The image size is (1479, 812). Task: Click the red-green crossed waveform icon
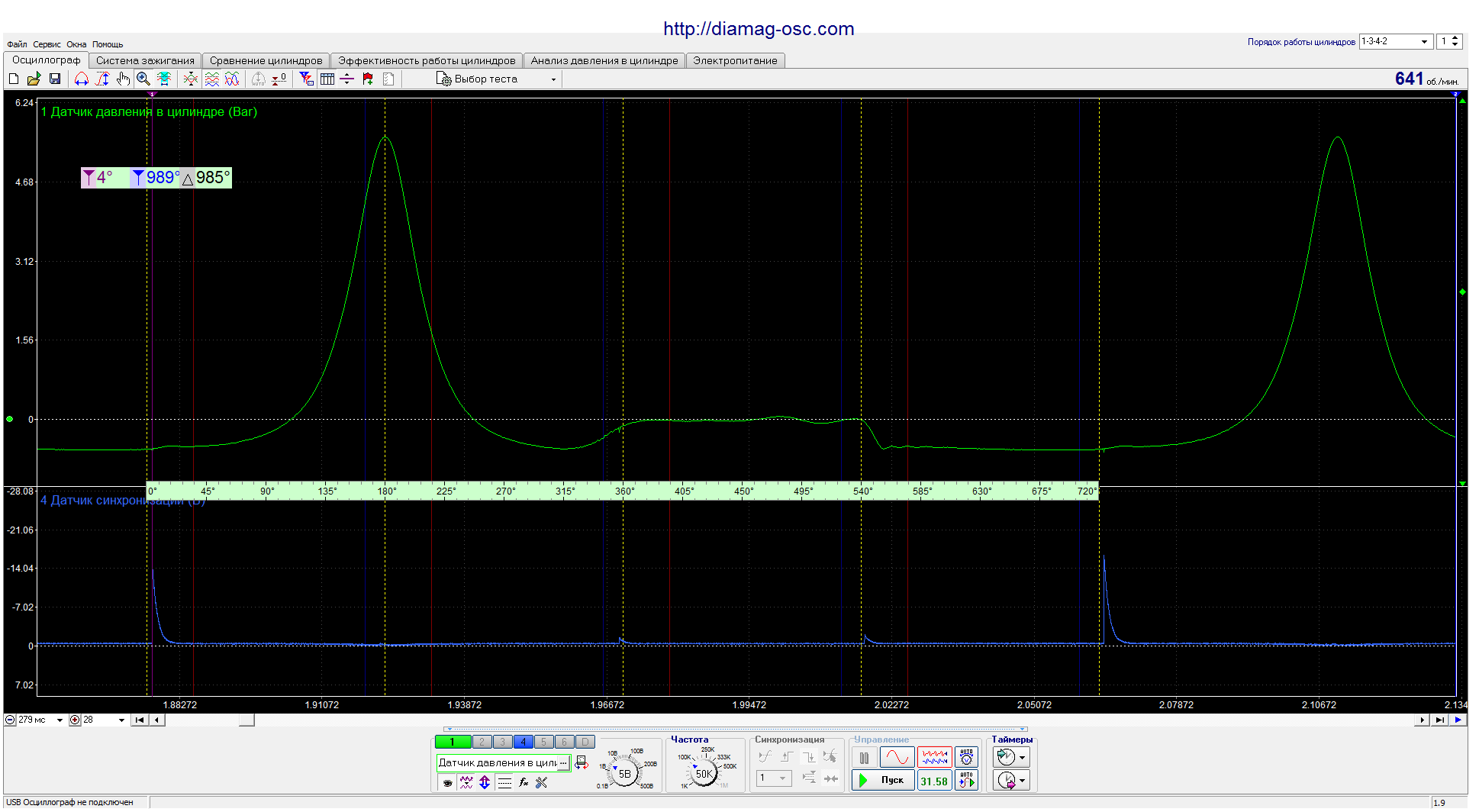tap(191, 79)
